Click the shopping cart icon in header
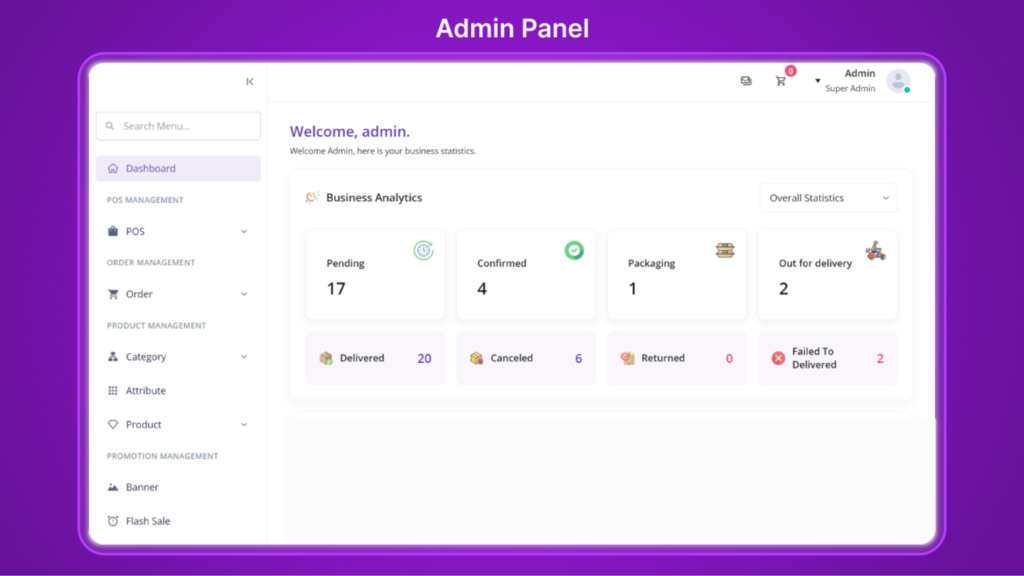The image size is (1024, 576). [781, 81]
